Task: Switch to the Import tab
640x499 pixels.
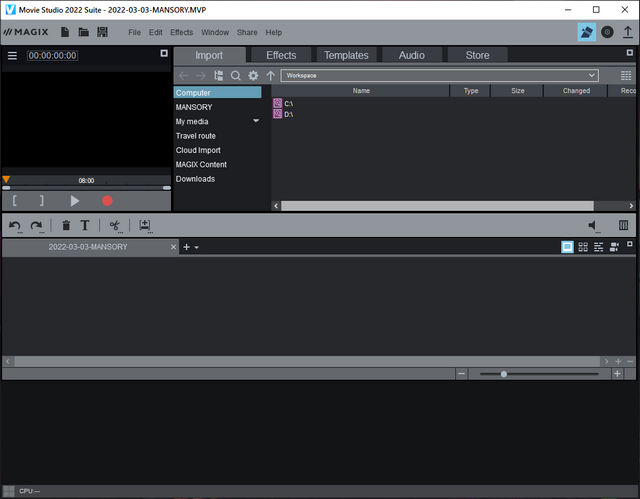Action: 209,55
